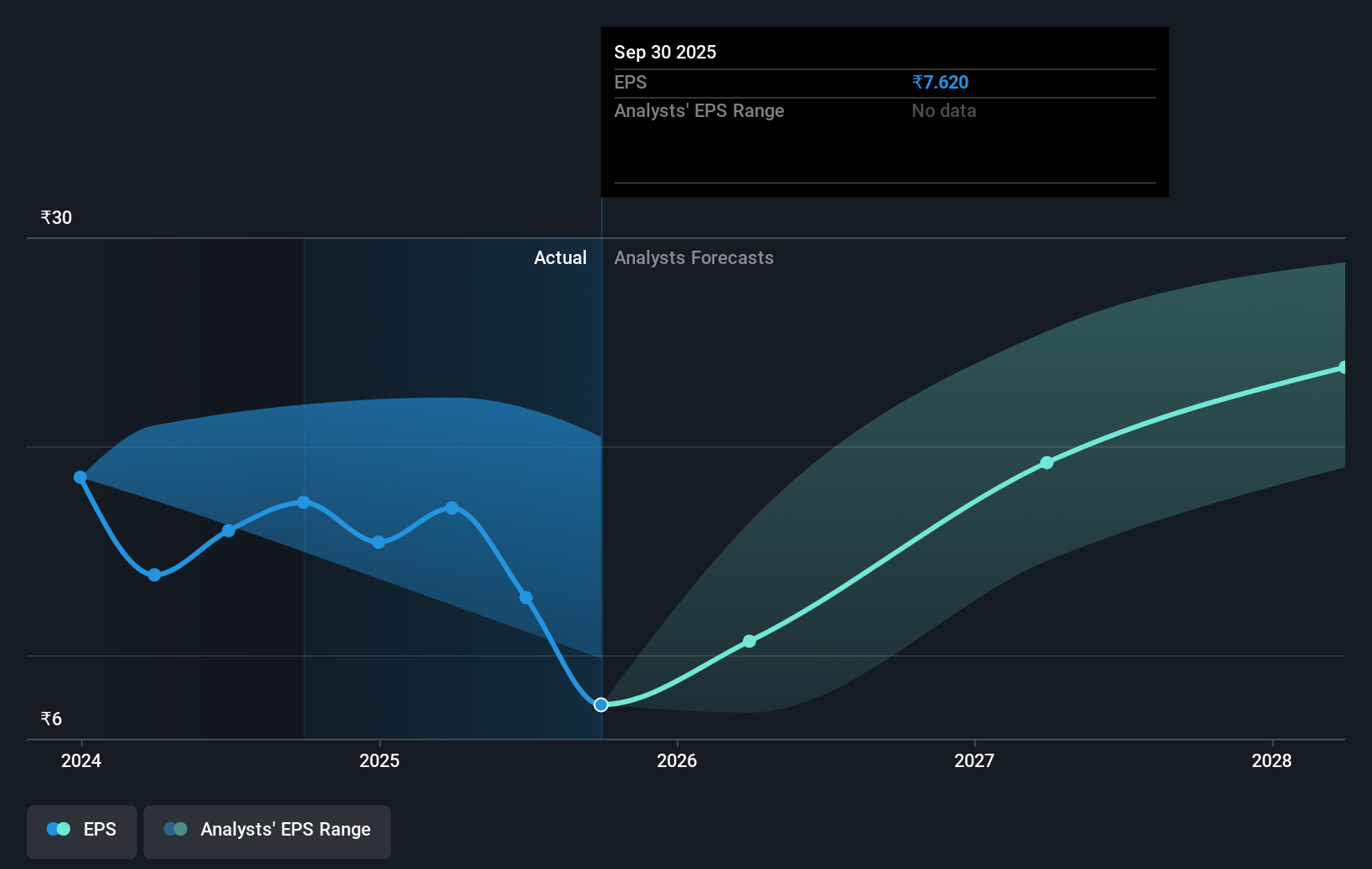
Task: Switch to the Actual section label
Action: click(x=560, y=257)
